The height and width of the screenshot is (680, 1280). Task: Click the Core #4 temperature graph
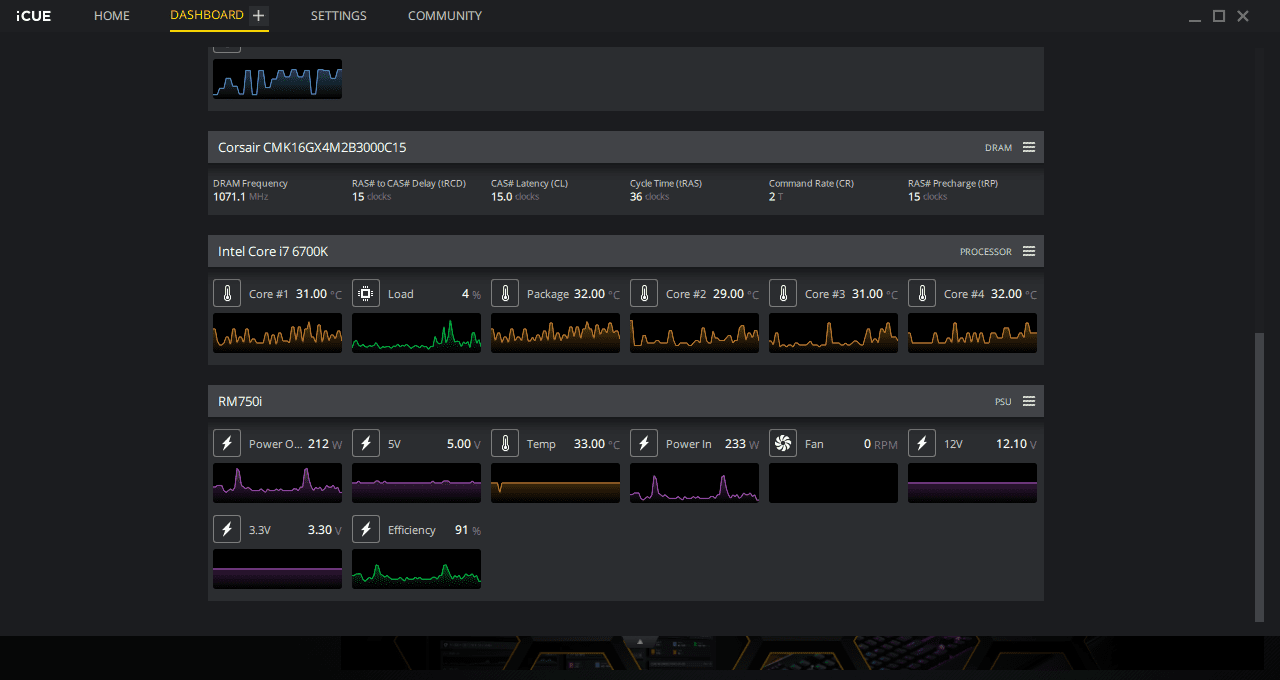click(972, 333)
